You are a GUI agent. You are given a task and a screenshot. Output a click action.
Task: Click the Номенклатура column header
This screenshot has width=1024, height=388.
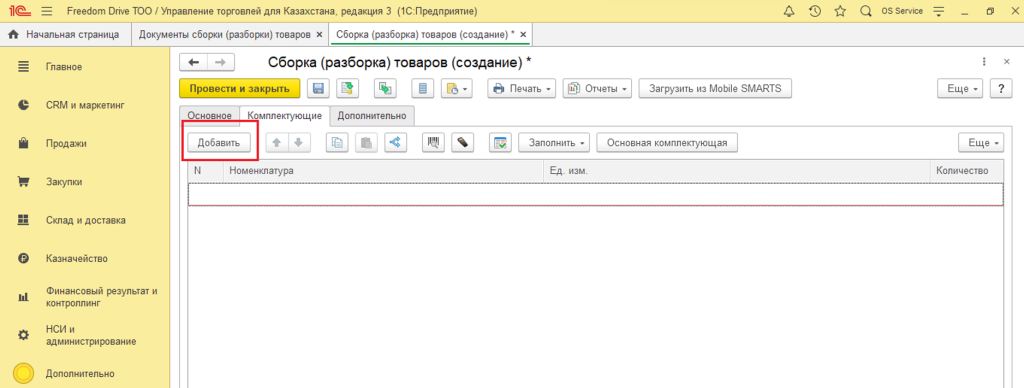[x=383, y=170]
